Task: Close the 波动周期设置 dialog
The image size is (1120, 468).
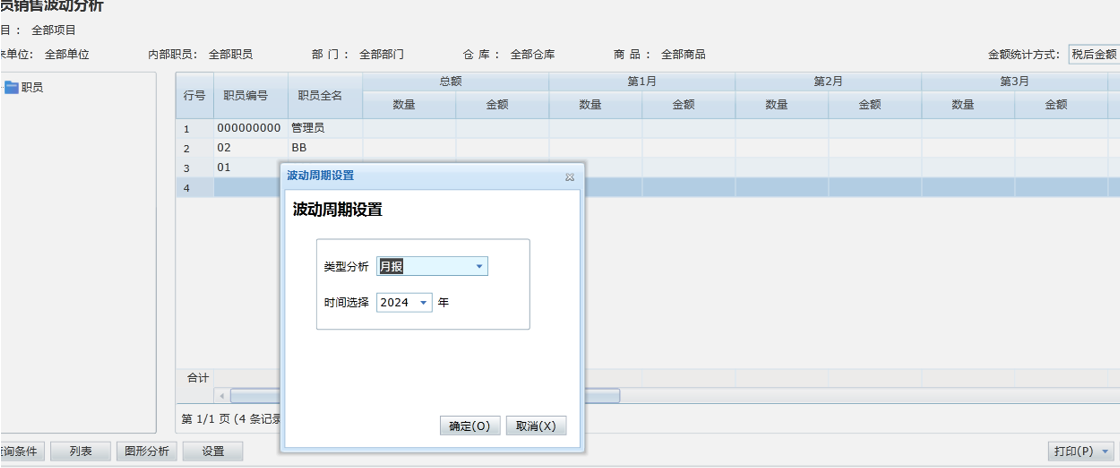Action: (570, 176)
